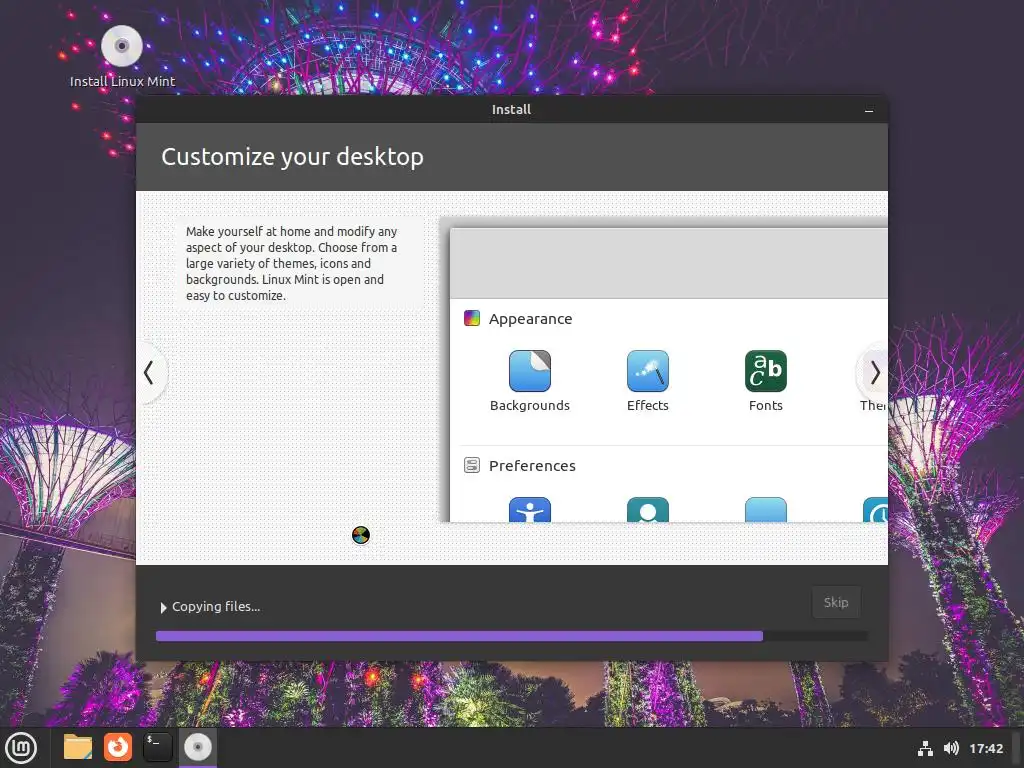Go to the previous installer slide
The image size is (1024, 768).
coord(150,373)
